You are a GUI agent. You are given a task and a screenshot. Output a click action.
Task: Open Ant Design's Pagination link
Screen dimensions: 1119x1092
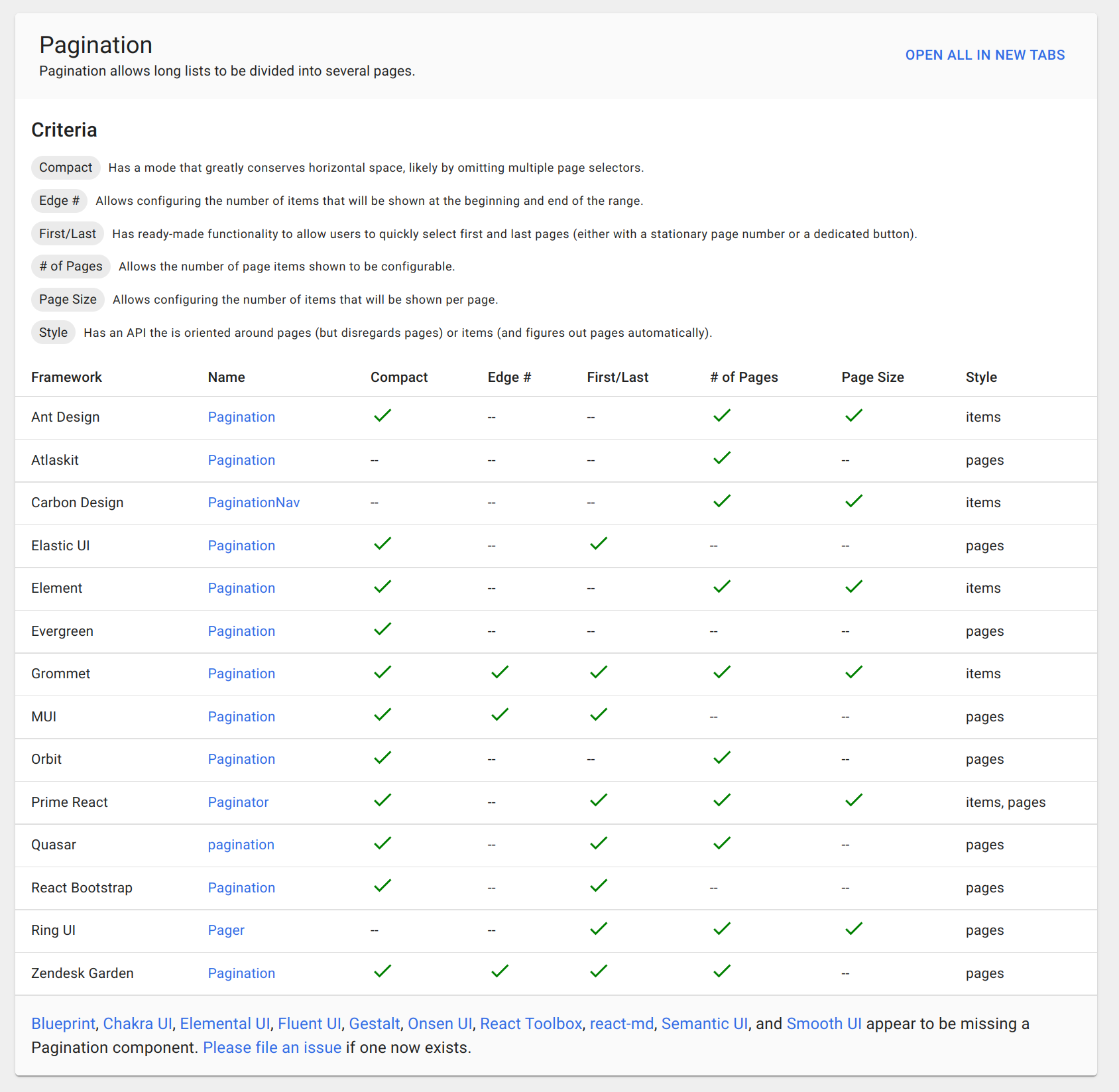click(x=241, y=417)
